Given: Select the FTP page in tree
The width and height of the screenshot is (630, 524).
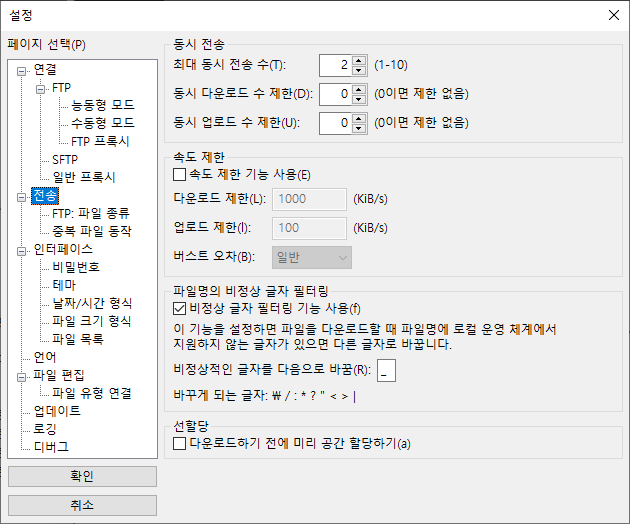Looking at the screenshot, I should click(x=61, y=88).
